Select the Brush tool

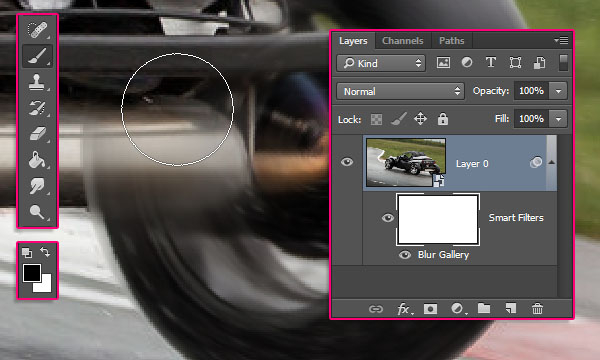(38, 56)
